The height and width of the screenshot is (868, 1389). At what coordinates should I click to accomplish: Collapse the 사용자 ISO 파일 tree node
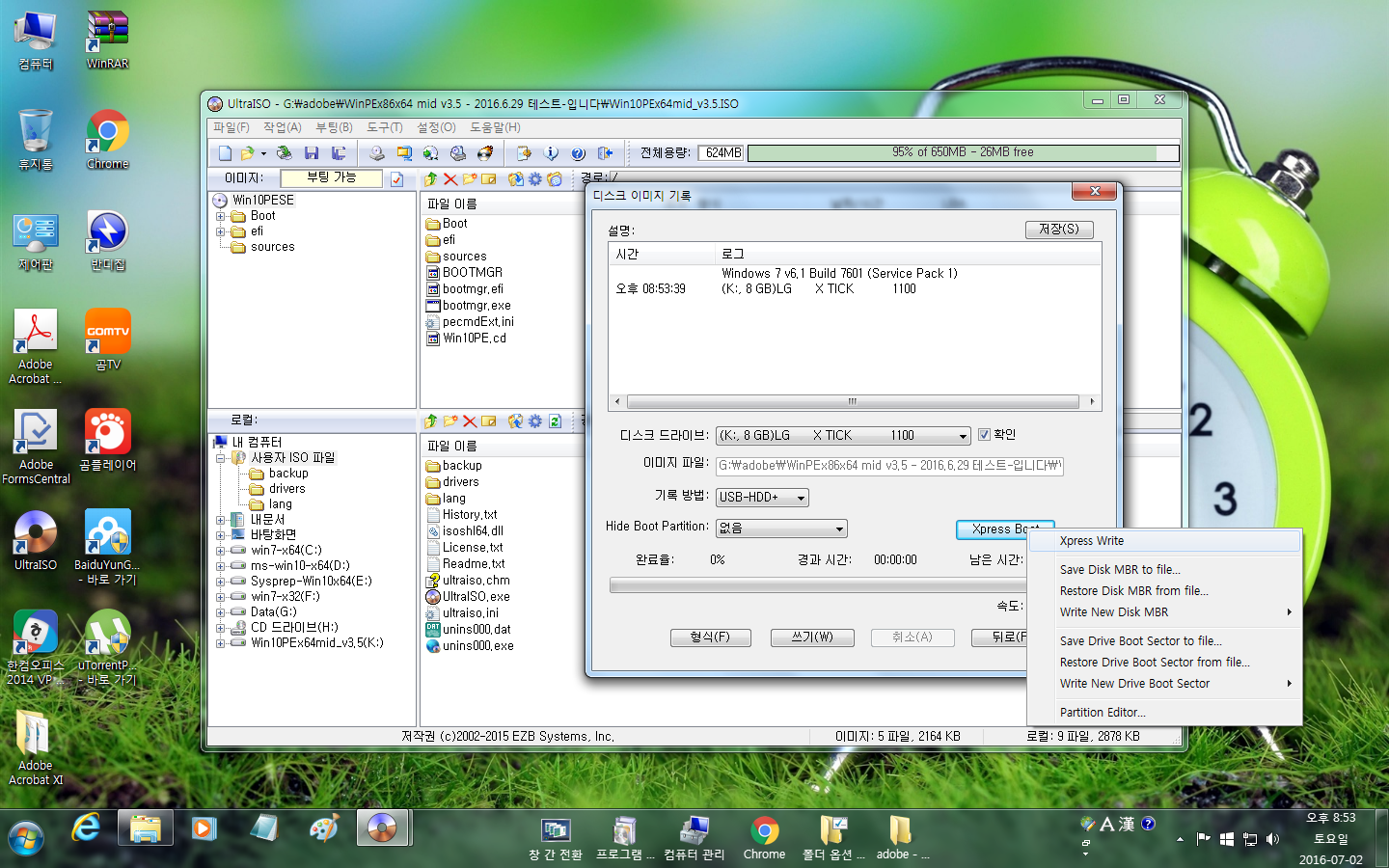click(220, 458)
